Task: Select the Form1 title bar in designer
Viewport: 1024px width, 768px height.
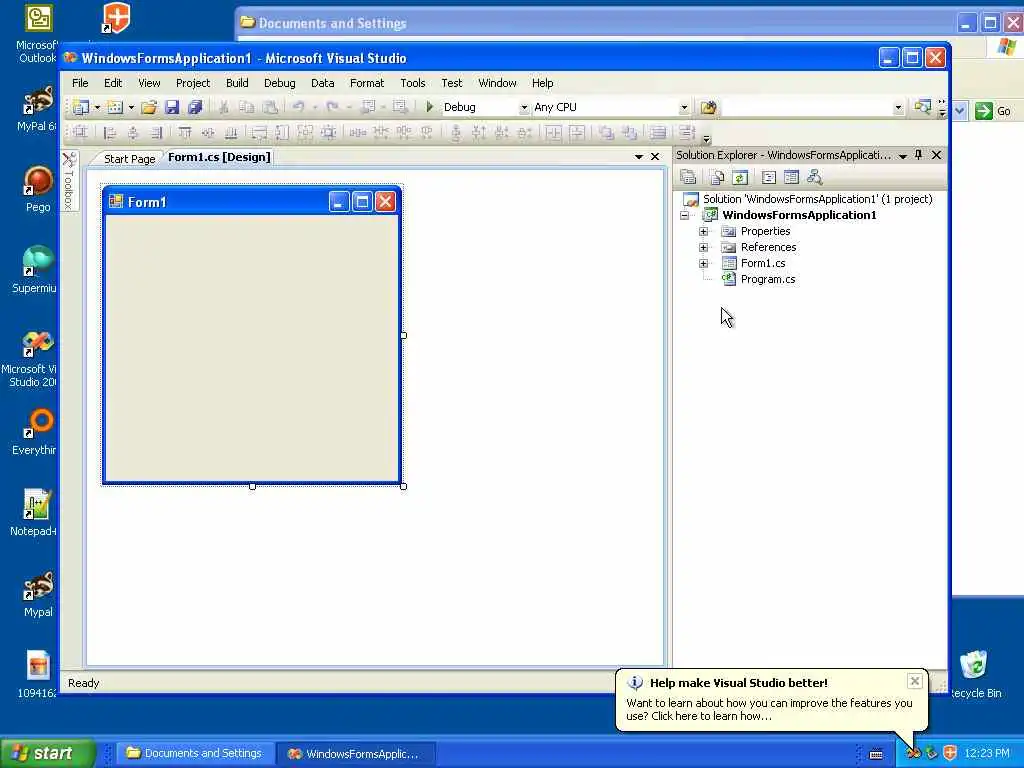Action: (251, 202)
